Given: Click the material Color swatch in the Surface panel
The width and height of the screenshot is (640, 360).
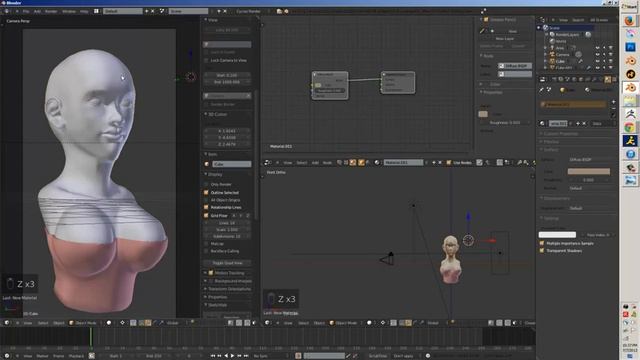Looking at the screenshot, I should pyautogui.click(x=589, y=171).
